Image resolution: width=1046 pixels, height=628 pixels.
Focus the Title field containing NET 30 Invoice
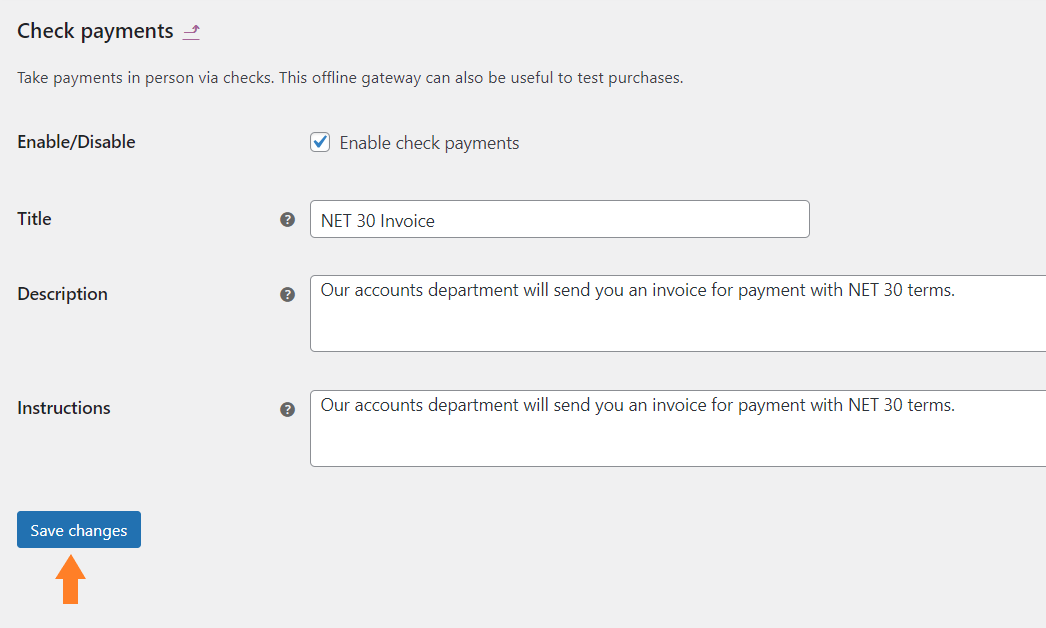coord(560,219)
